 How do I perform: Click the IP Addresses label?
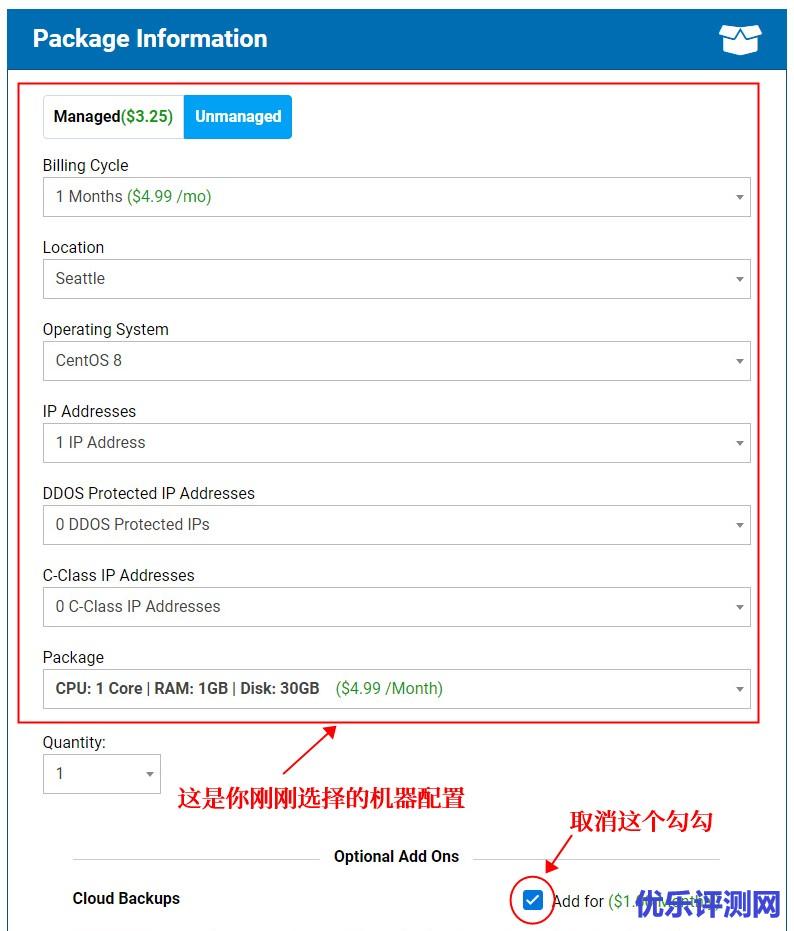90,411
